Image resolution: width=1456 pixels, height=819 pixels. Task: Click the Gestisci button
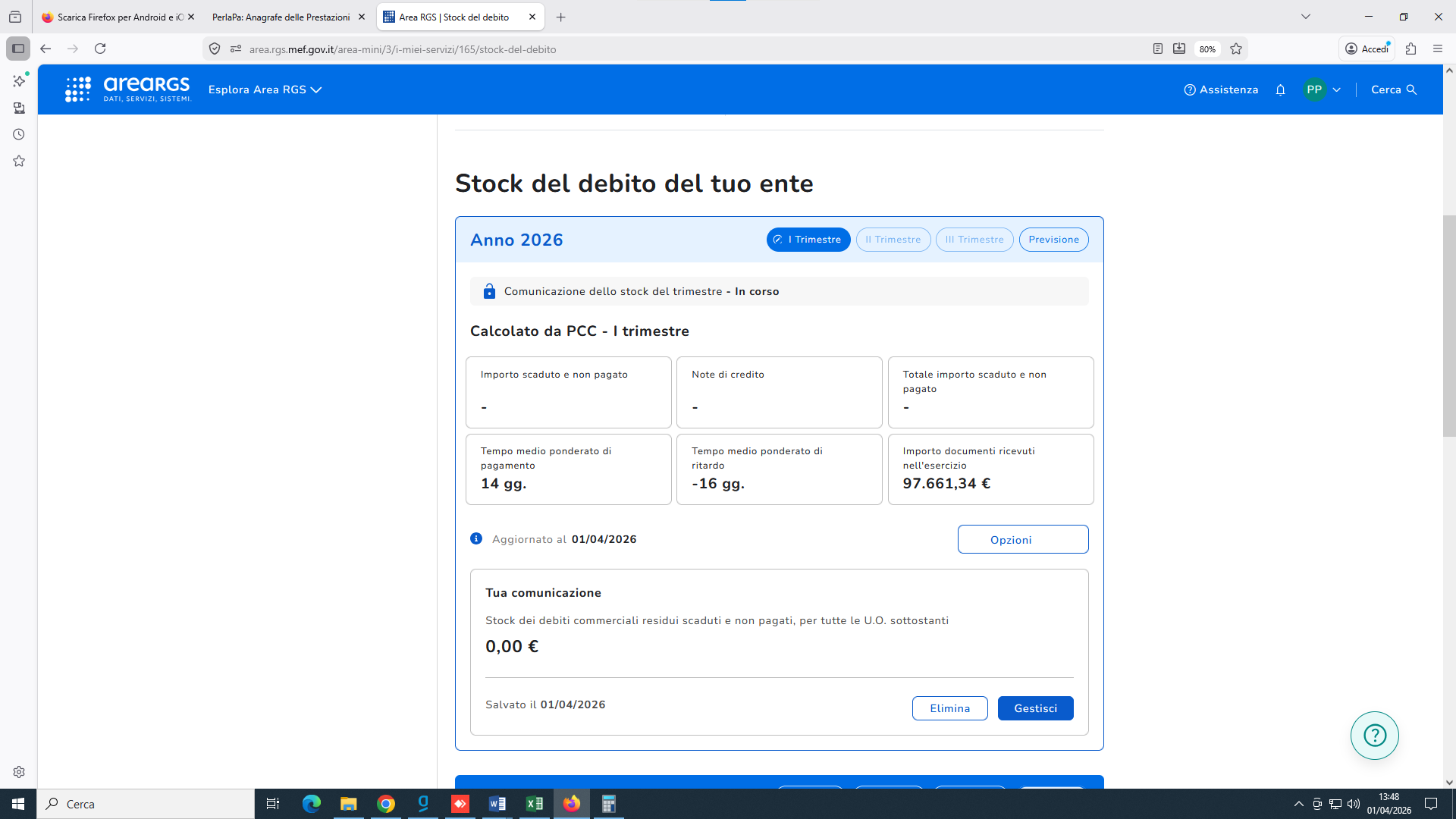(1035, 708)
